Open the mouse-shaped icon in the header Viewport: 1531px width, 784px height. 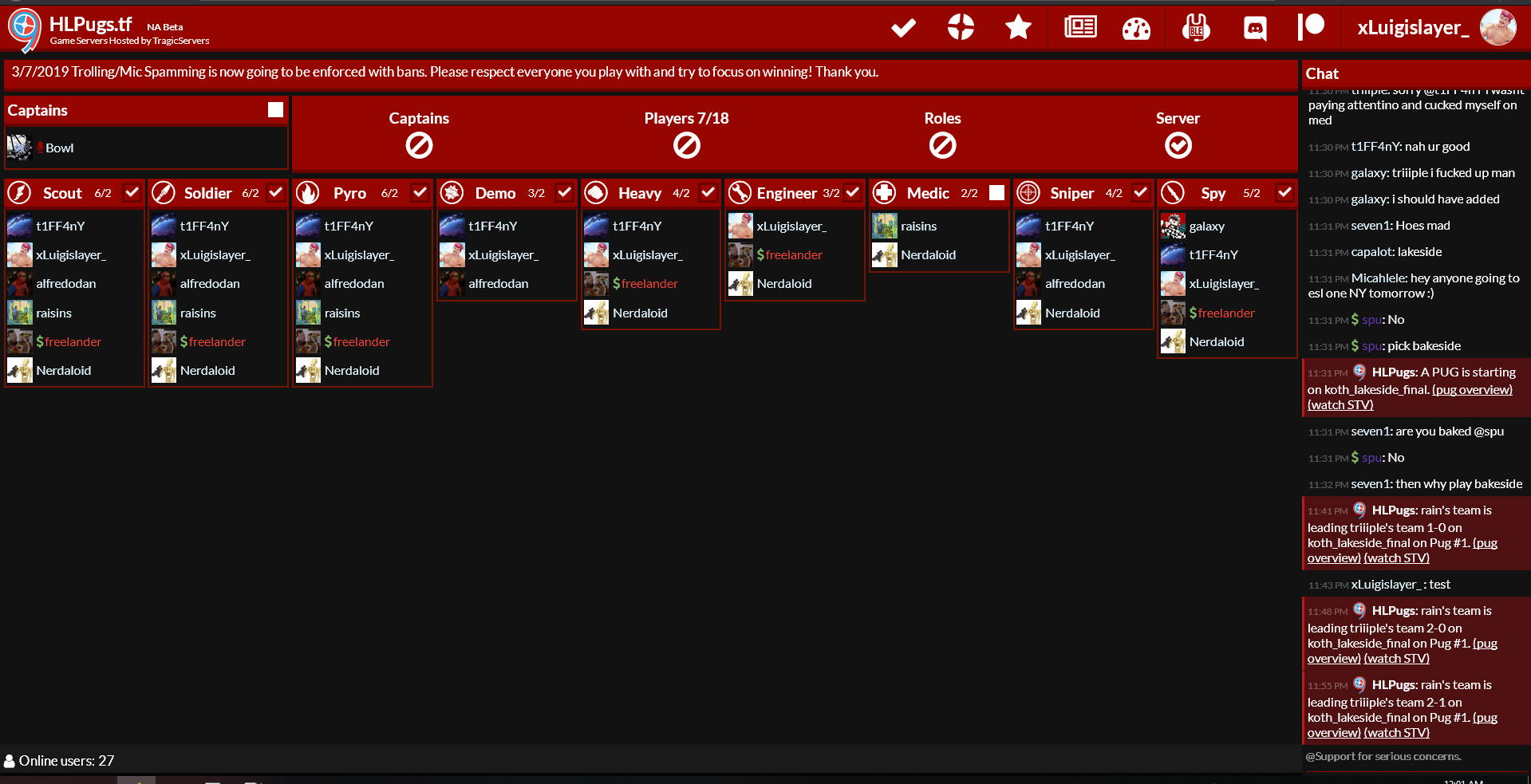[1196, 28]
